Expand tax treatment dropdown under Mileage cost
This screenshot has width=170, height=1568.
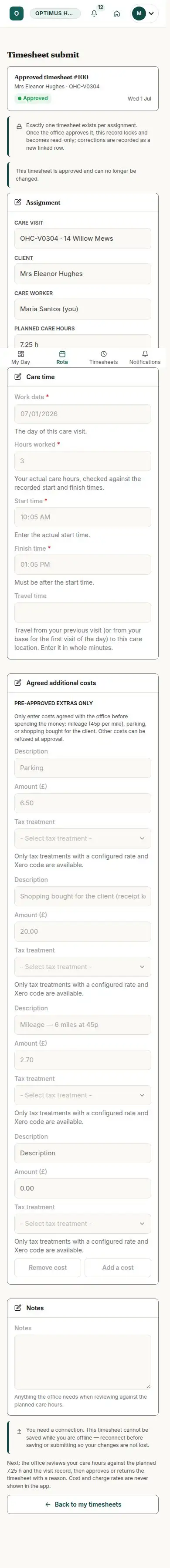[83, 1095]
